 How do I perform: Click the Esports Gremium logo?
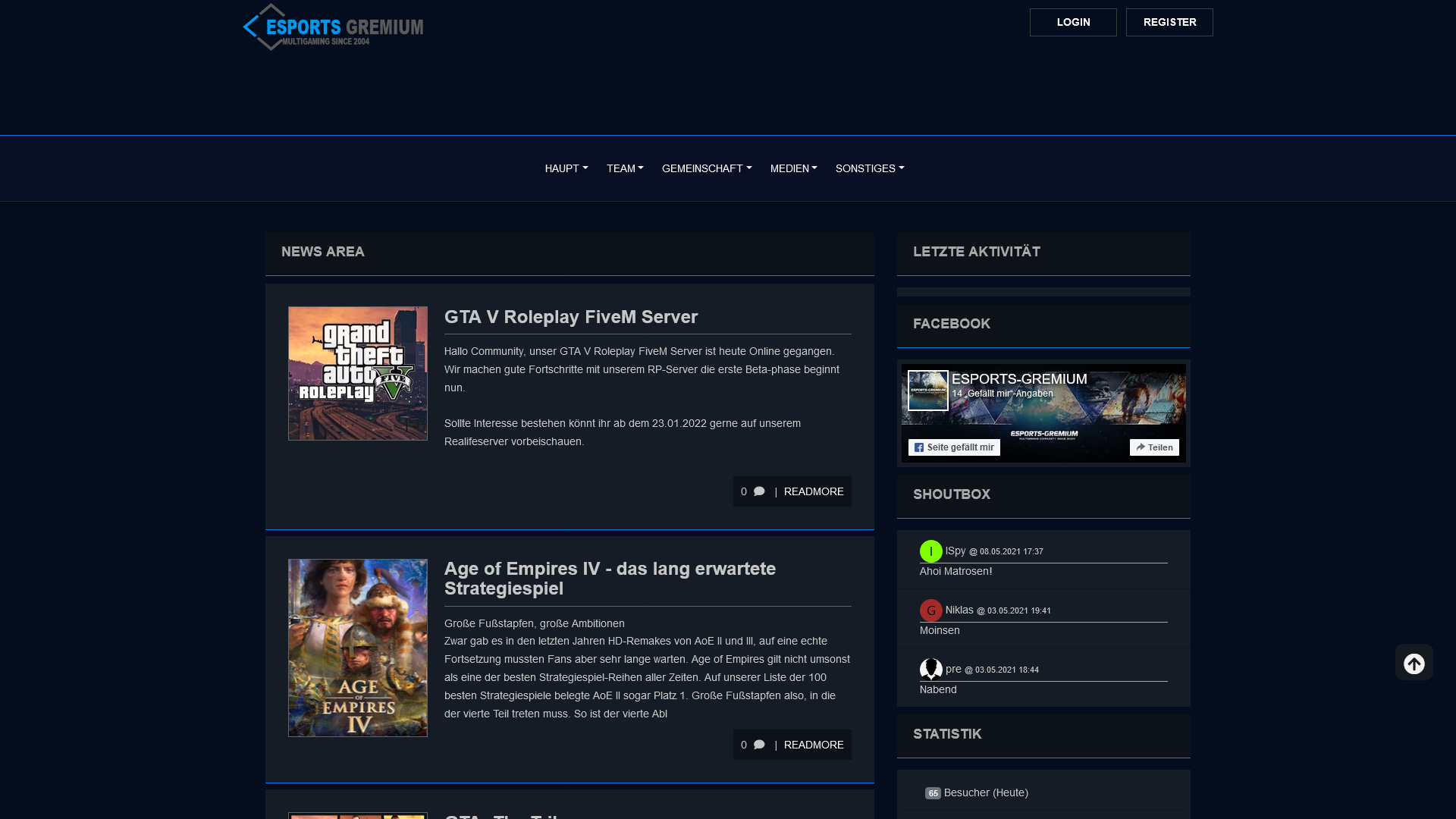click(x=333, y=27)
